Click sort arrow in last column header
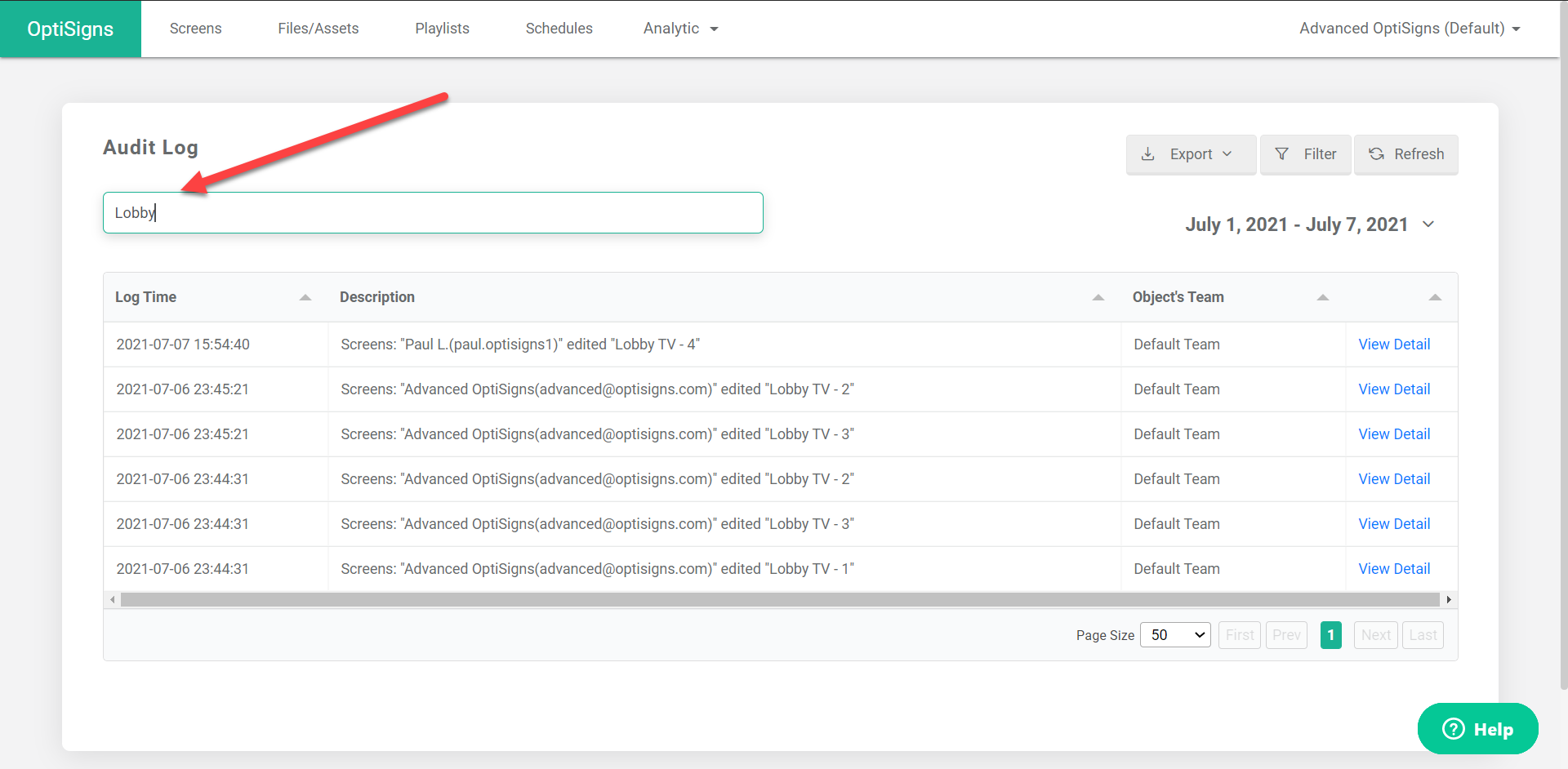 [1435, 298]
